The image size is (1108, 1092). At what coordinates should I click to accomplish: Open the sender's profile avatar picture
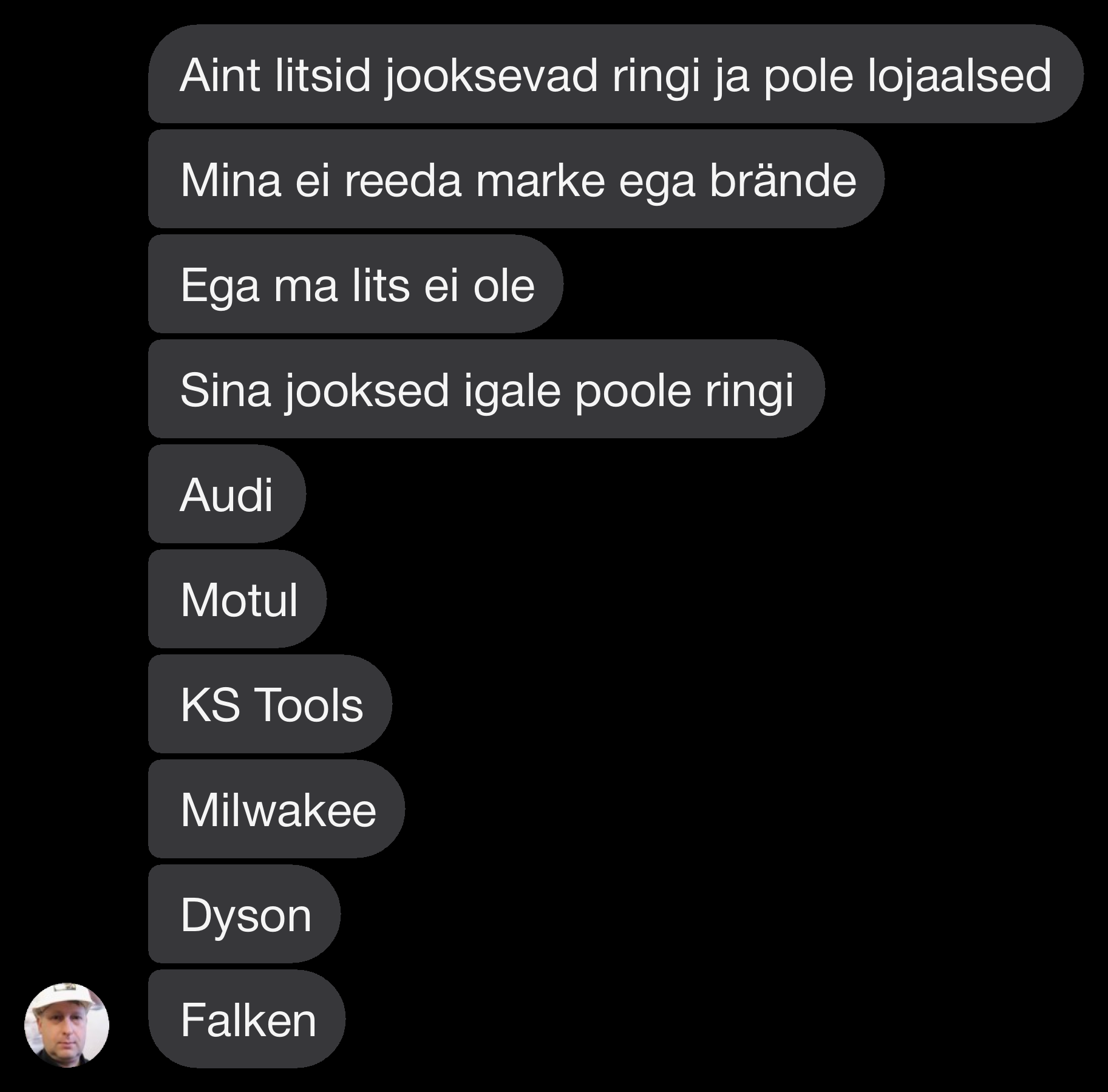67,1025
